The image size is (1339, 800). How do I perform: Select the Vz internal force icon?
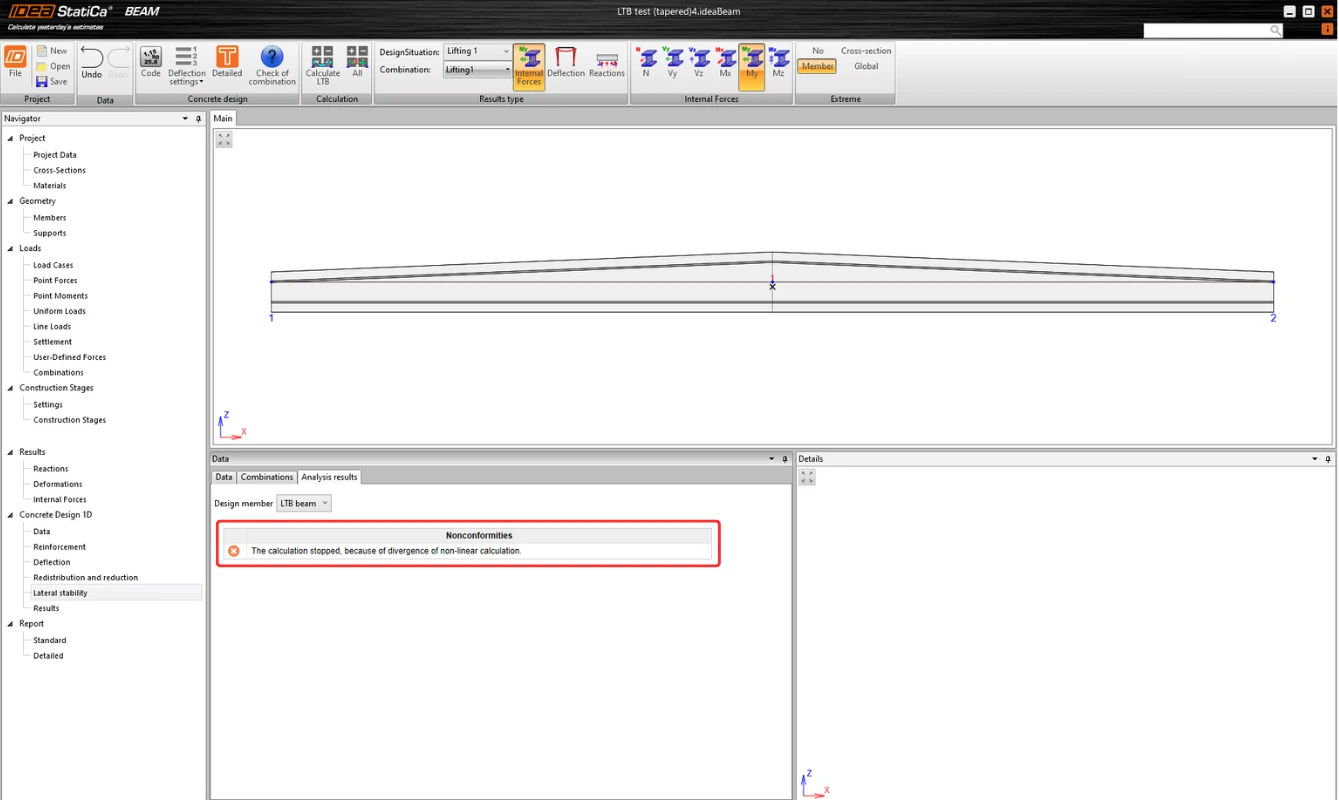pyautogui.click(x=699, y=62)
